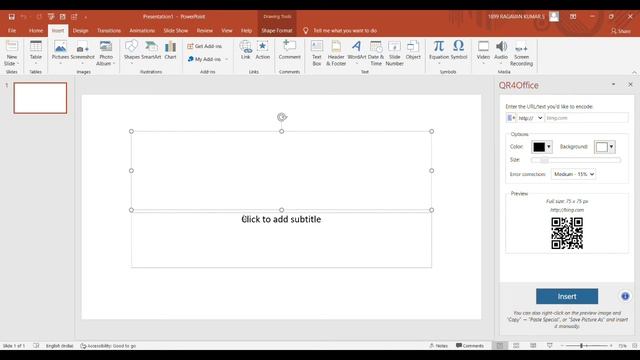Open the Error correction dropdown
This screenshot has height=360, width=640.
(573, 174)
